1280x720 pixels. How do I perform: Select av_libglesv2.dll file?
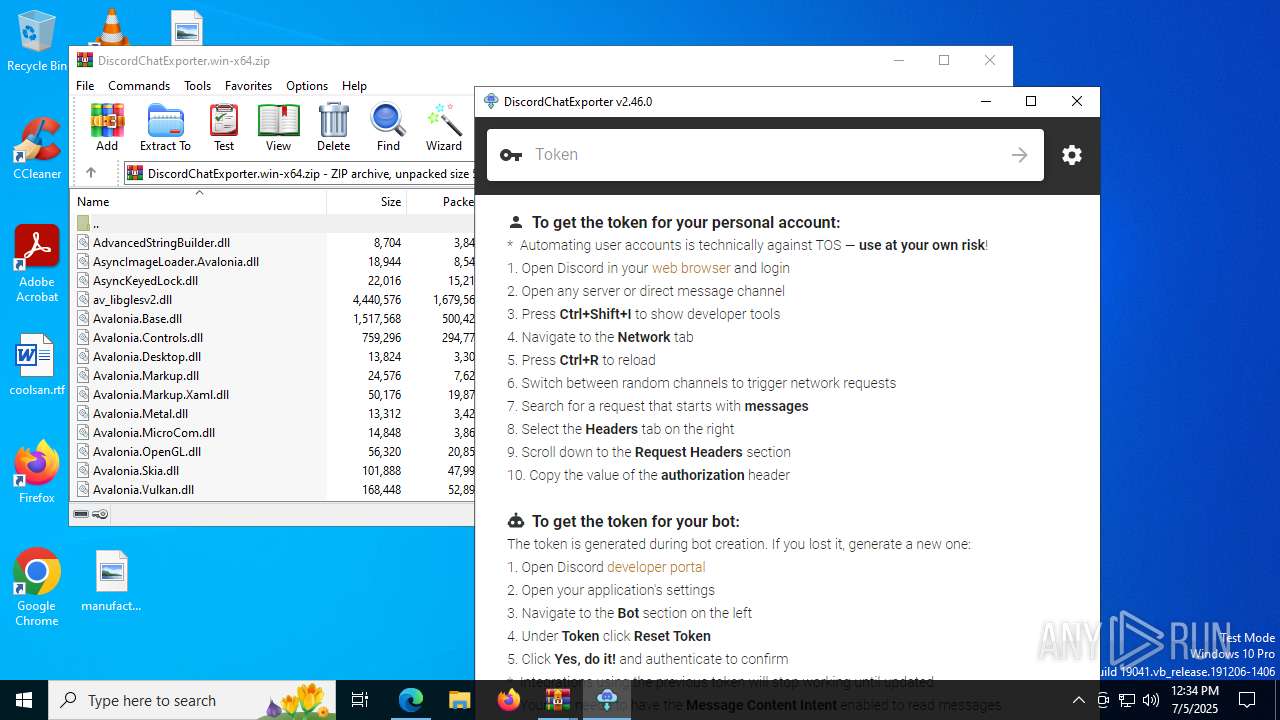point(272,299)
